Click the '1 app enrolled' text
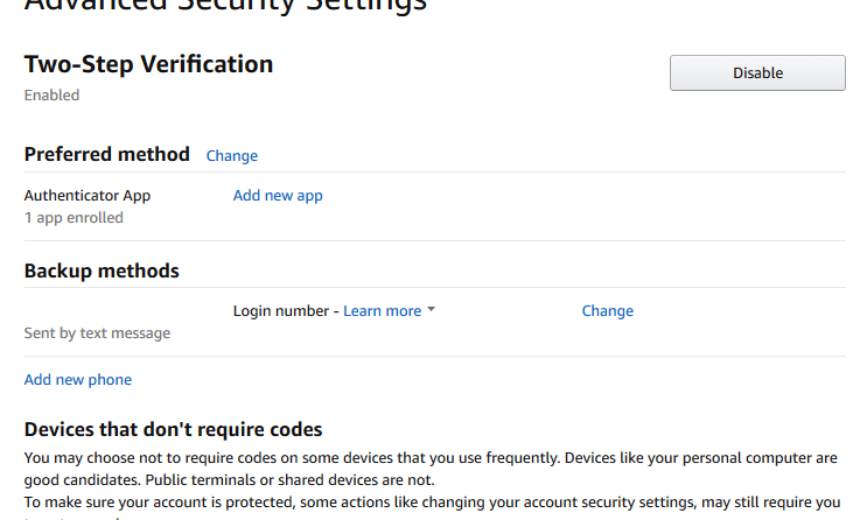Screen dimensions: 860x520 point(73,217)
